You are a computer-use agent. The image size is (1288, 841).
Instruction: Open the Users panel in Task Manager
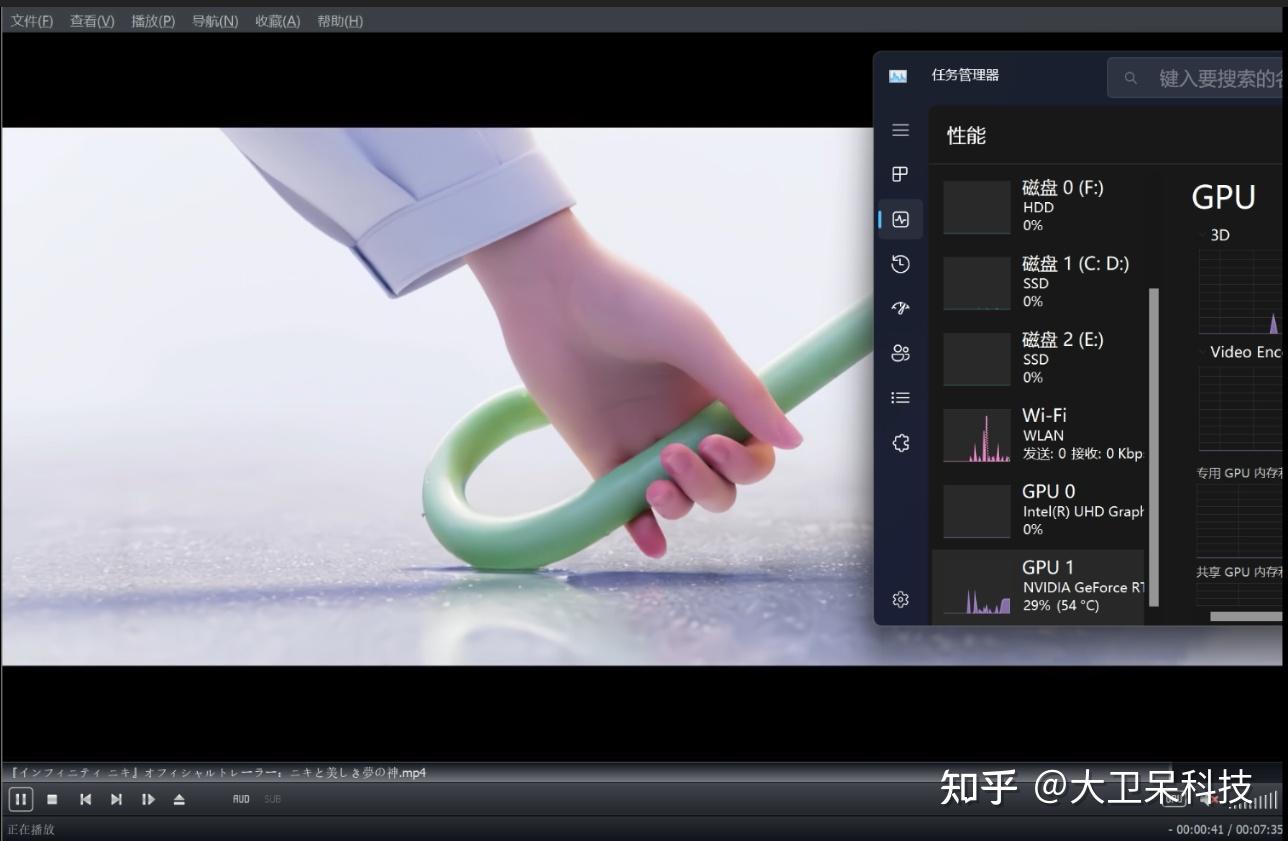pyautogui.click(x=899, y=353)
